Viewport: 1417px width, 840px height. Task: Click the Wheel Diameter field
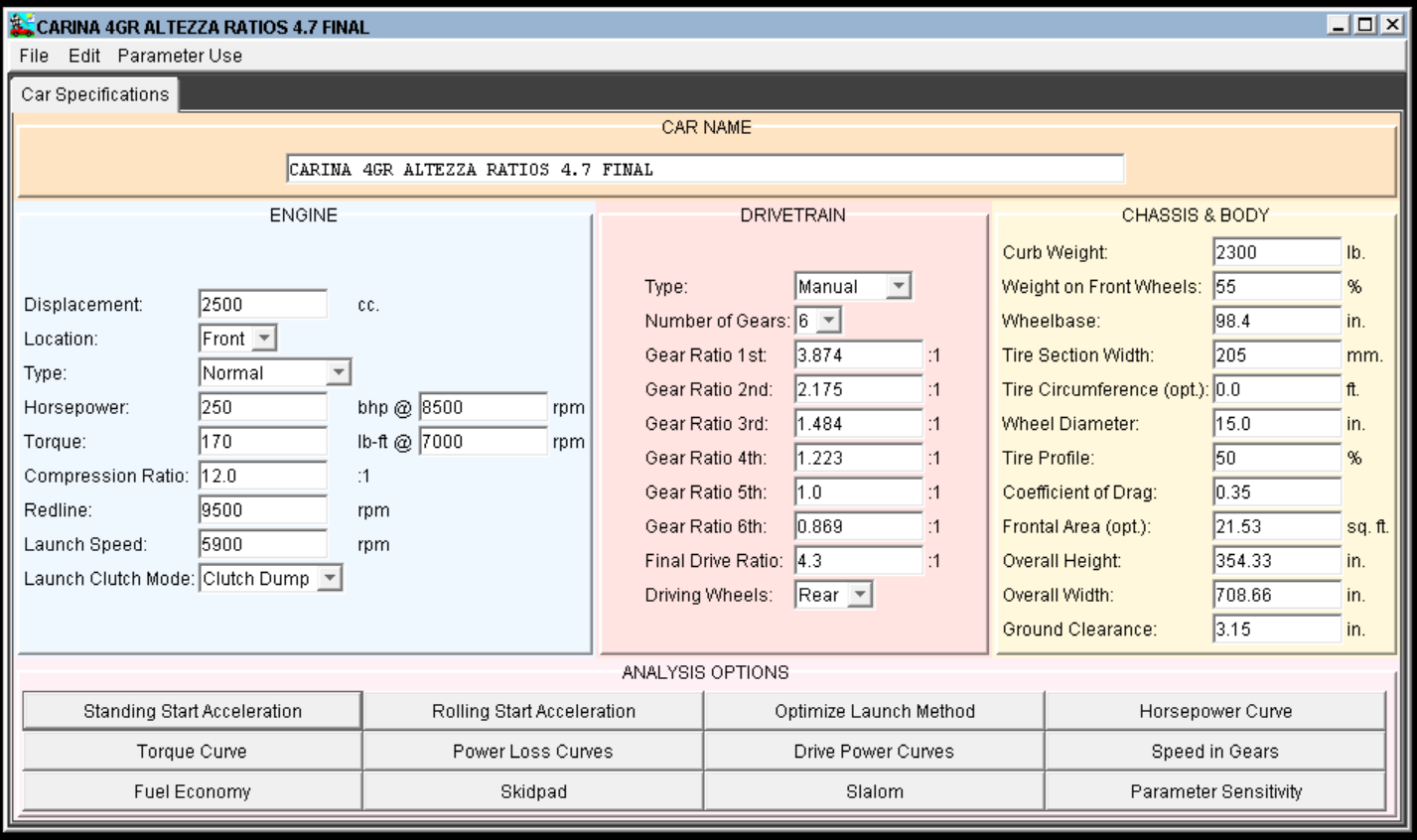[1277, 424]
